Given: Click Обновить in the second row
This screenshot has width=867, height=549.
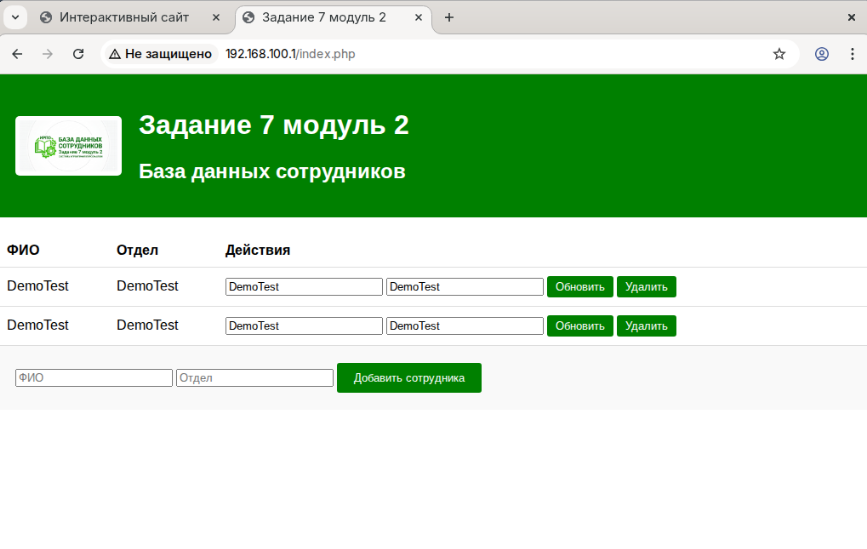Looking at the screenshot, I should (580, 326).
